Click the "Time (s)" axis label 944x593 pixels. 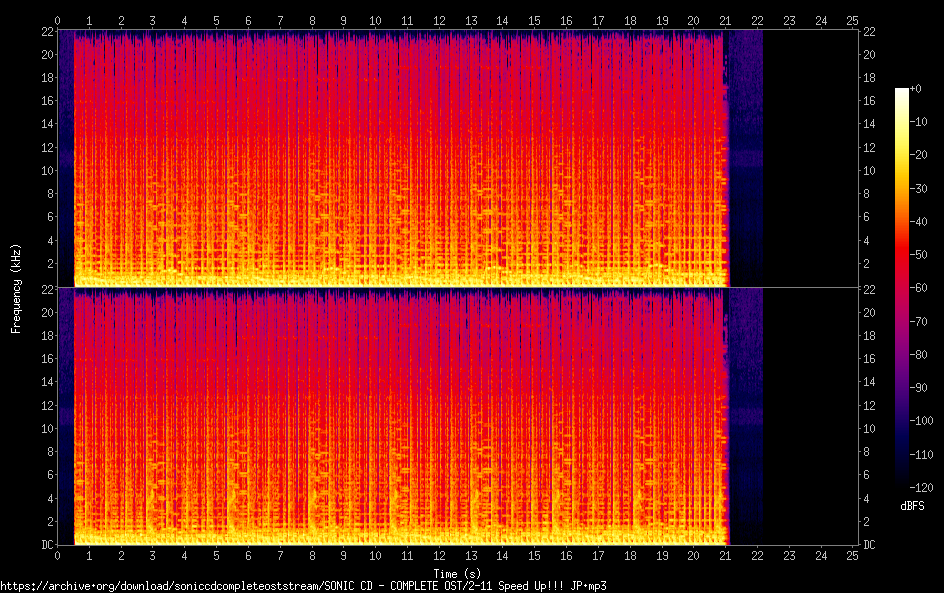pyautogui.click(x=456, y=573)
